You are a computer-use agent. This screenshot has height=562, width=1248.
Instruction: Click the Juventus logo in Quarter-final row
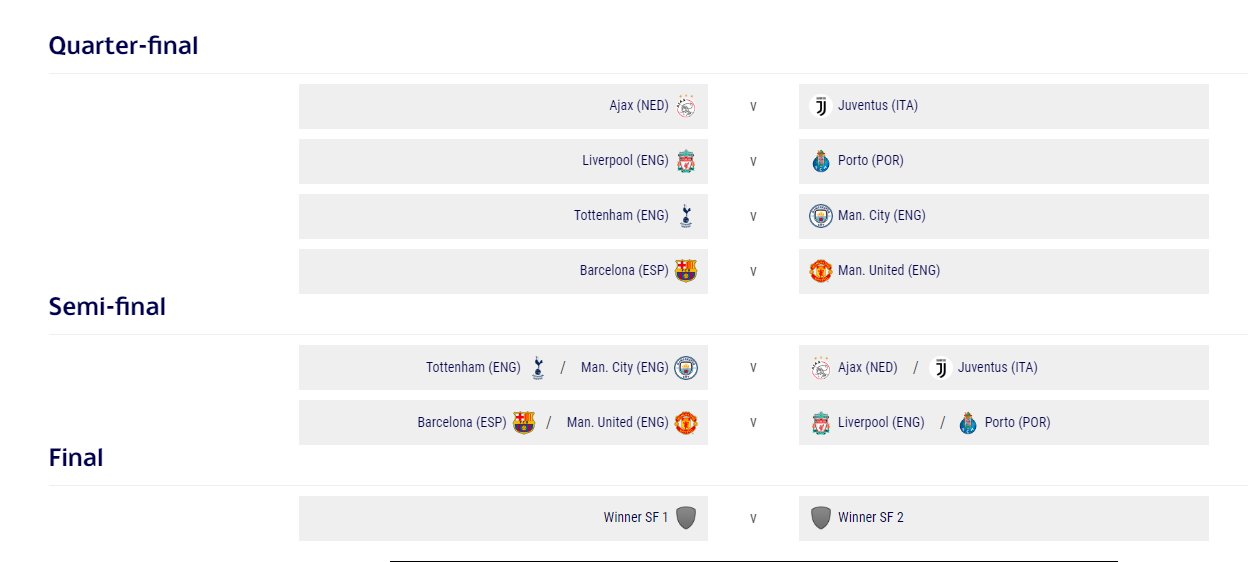coord(821,106)
